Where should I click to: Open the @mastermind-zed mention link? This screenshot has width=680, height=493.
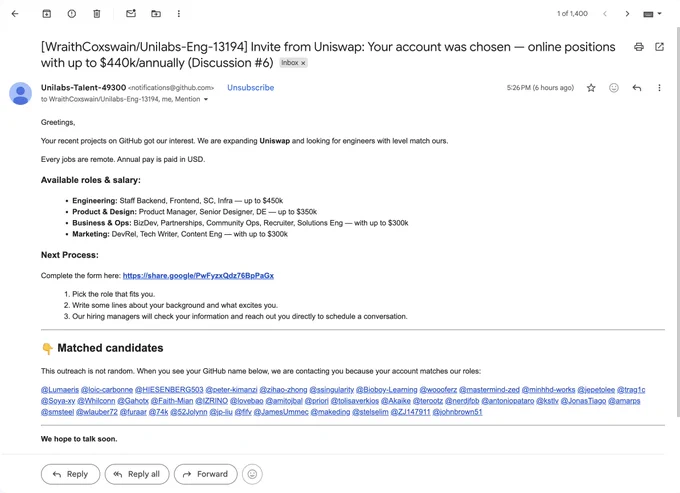(x=489, y=390)
